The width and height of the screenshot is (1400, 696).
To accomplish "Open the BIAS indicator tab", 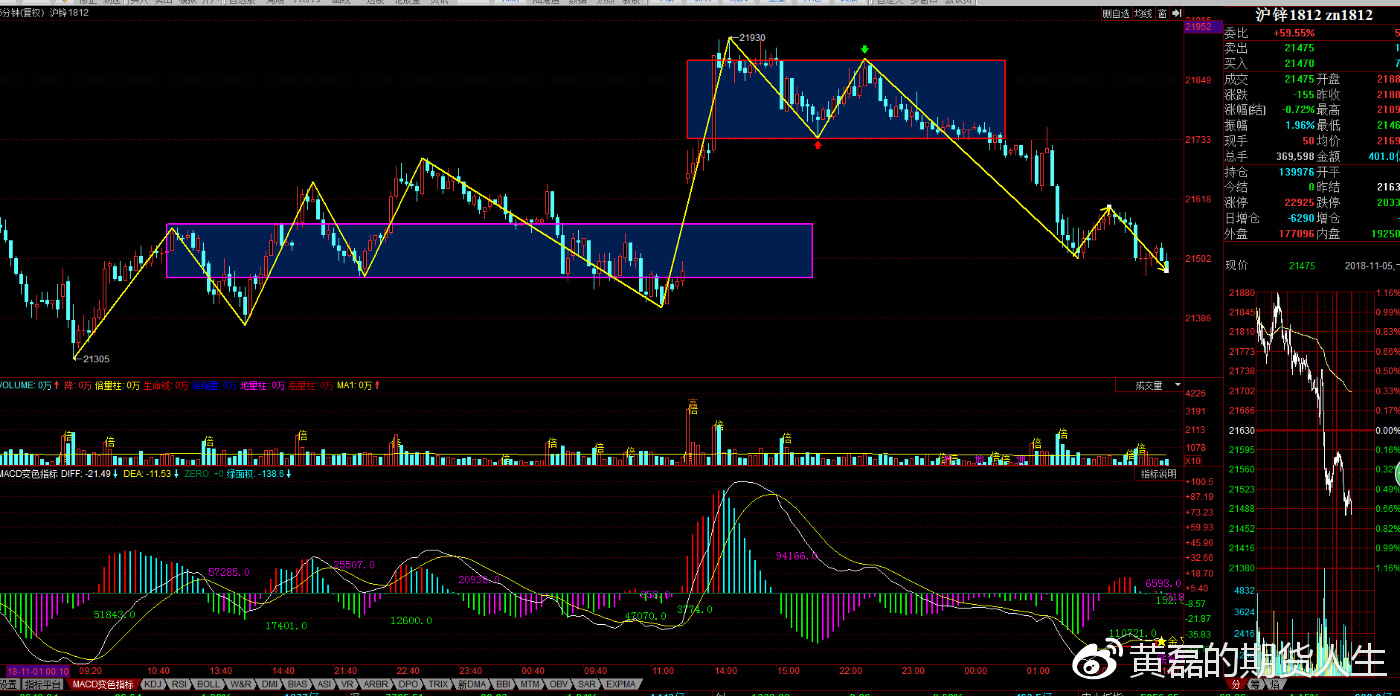I will (x=298, y=684).
